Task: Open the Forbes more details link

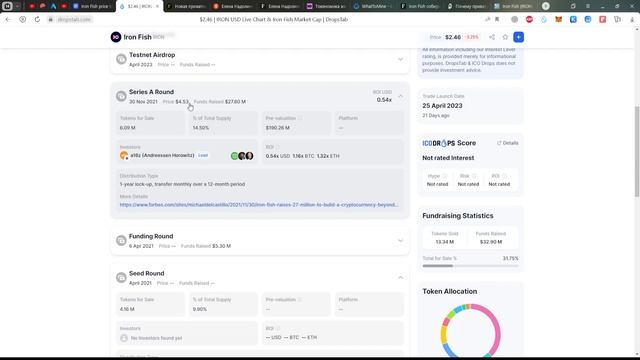Action: (x=259, y=204)
